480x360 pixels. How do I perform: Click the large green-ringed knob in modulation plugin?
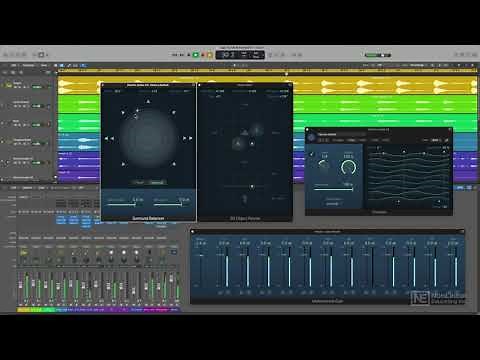coord(348,167)
